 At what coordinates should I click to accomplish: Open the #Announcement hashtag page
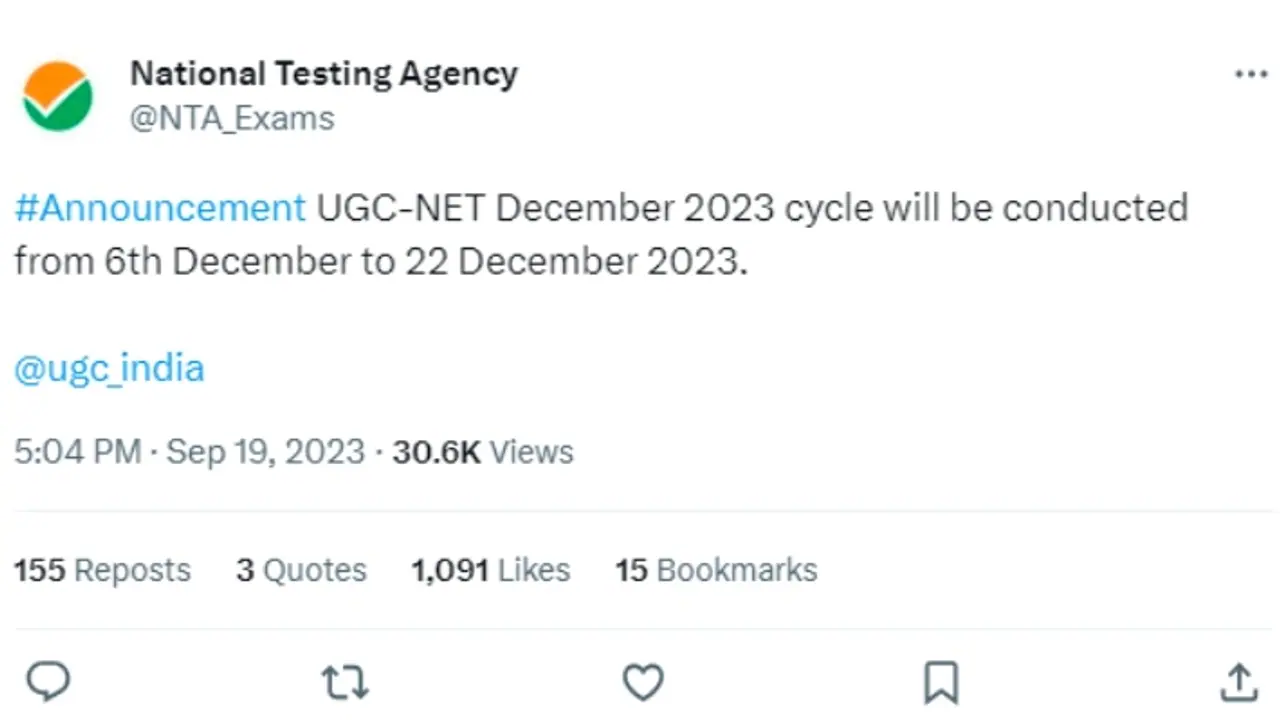(x=159, y=208)
